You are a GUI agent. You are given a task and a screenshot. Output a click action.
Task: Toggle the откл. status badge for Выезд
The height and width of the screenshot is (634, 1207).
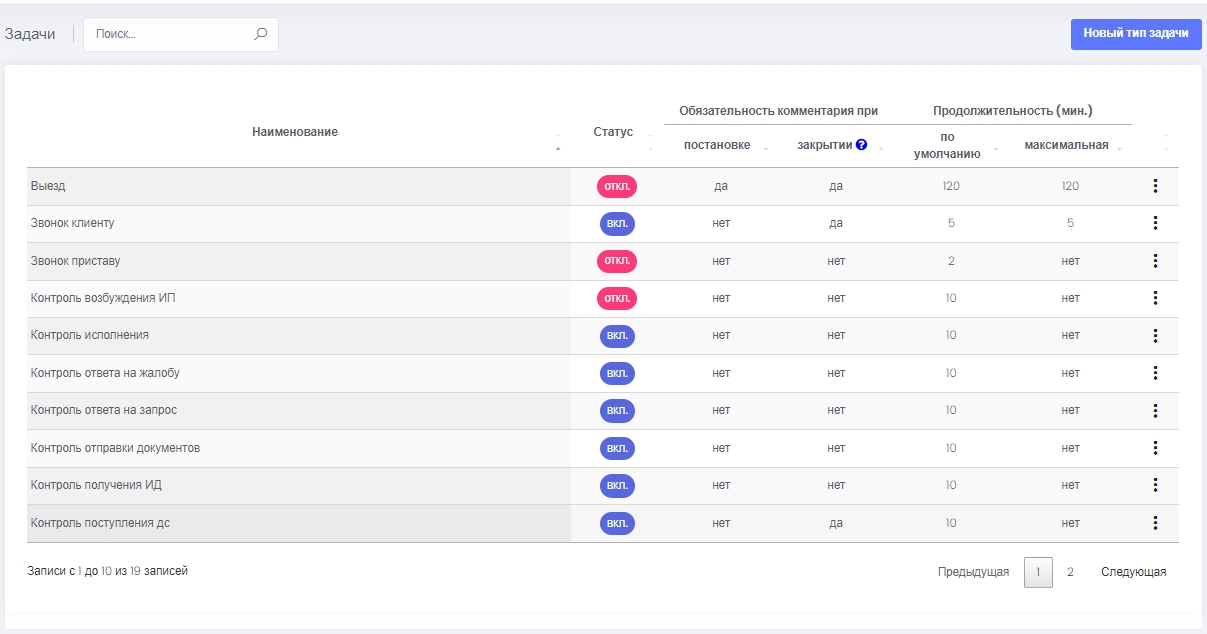617,186
